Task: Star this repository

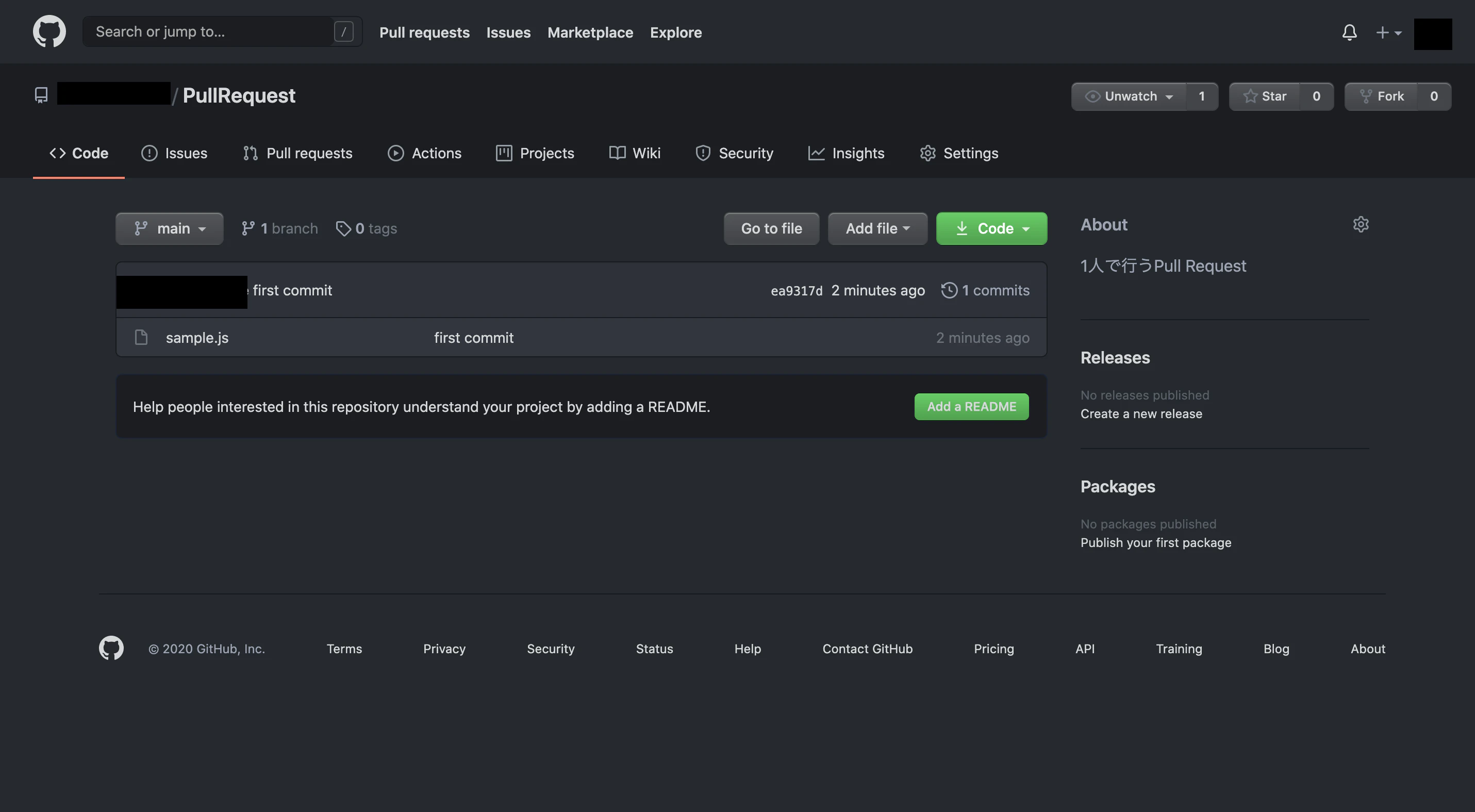Action: [1264, 96]
